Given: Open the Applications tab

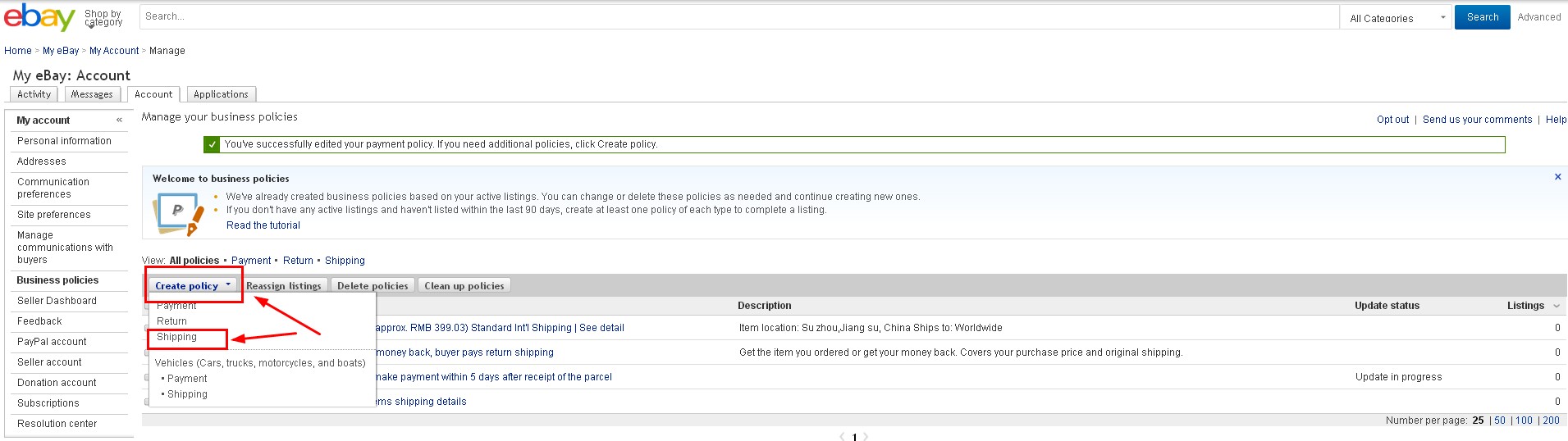Looking at the screenshot, I should pyautogui.click(x=221, y=94).
